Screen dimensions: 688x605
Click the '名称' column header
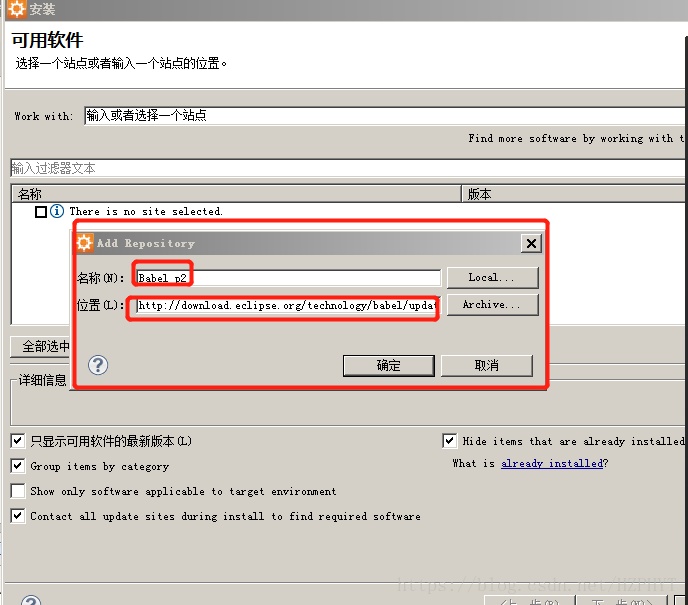pyautogui.click(x=235, y=194)
